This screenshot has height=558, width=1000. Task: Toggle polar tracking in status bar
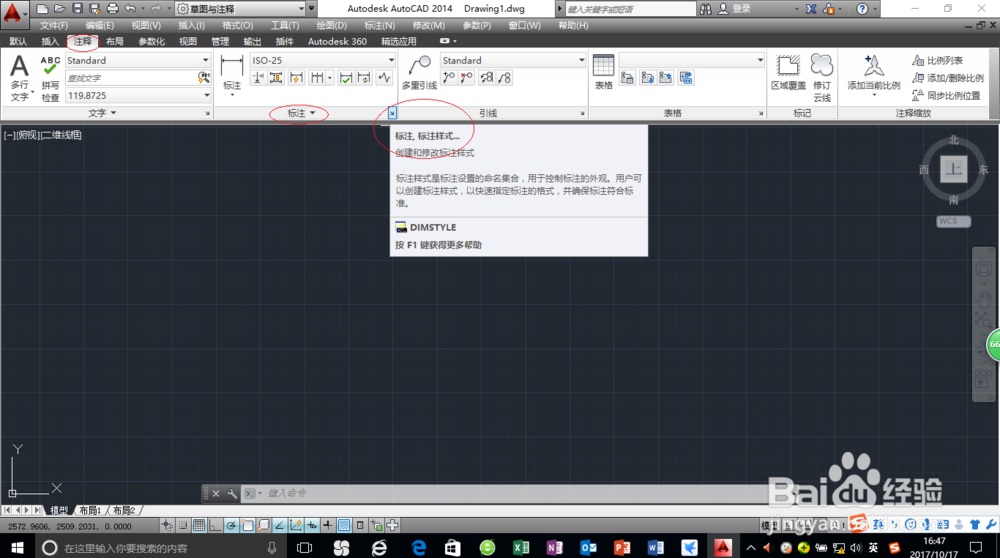(231, 525)
